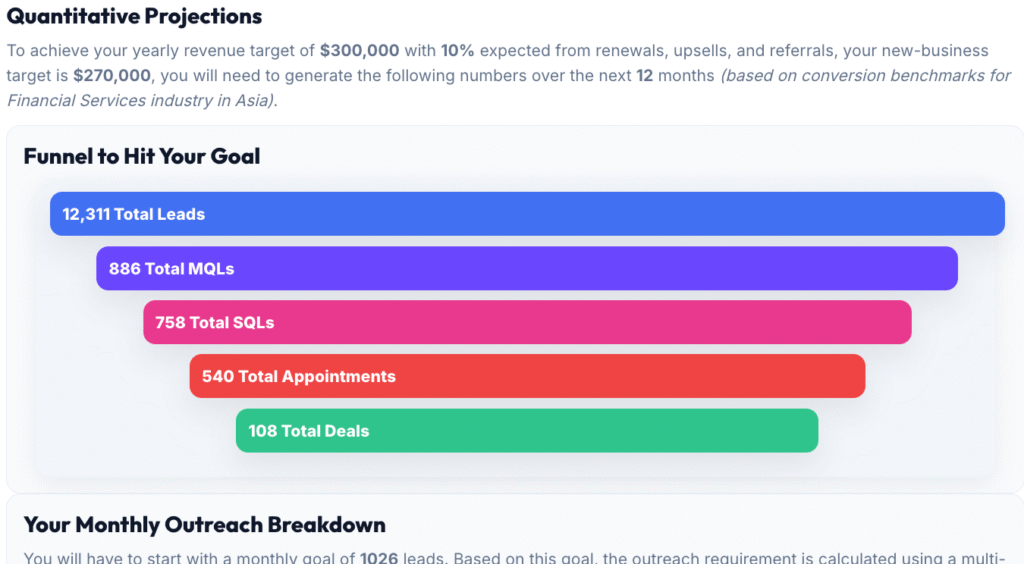Select the red 540 Total Appointments bar
Viewport: 1024px width, 564px height.
527,376
